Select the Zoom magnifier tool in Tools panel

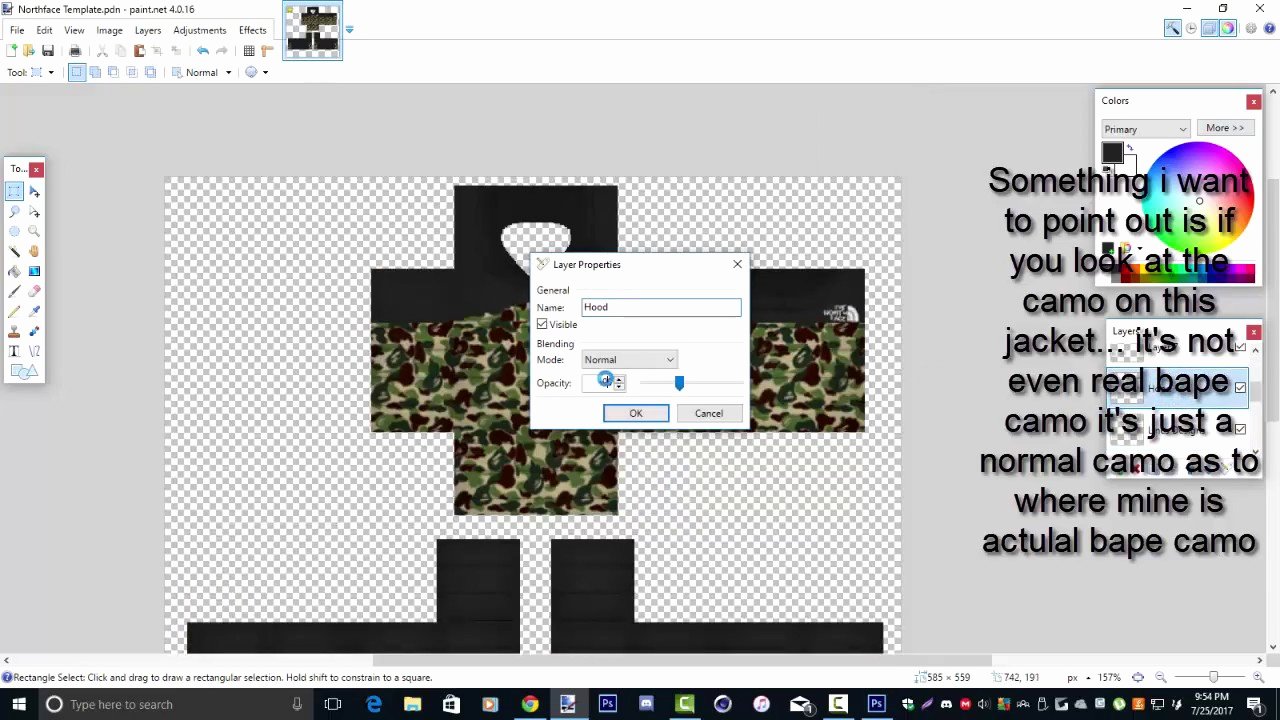[x=34, y=231]
